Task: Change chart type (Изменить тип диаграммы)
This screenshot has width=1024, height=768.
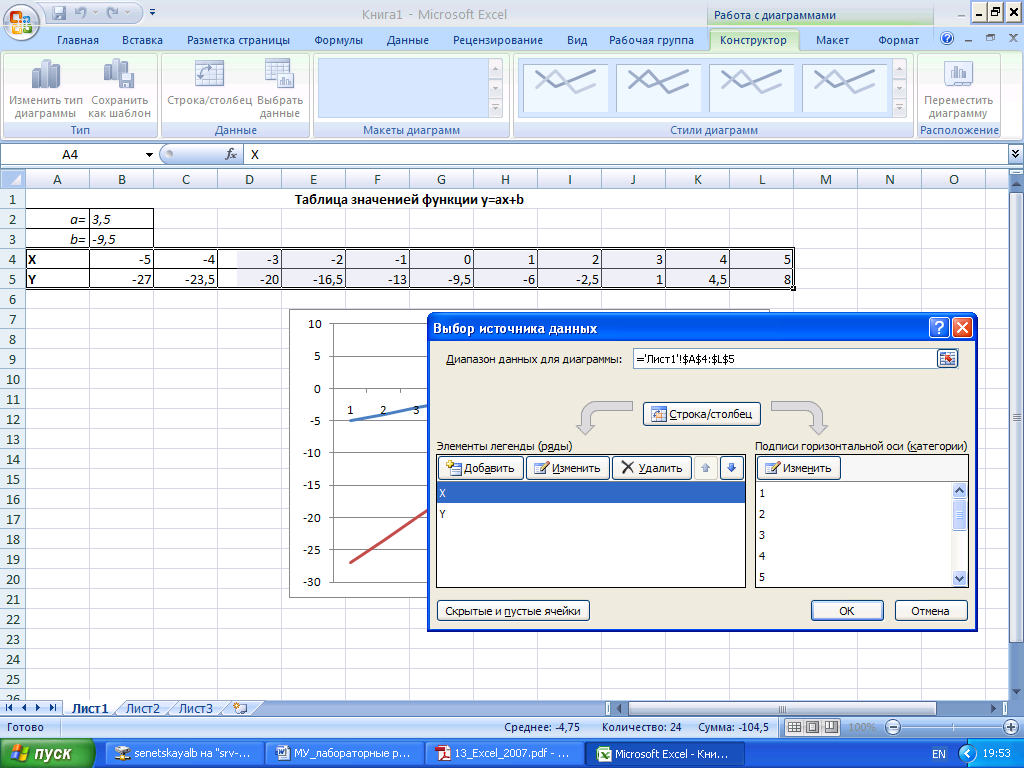Action: [x=46, y=89]
